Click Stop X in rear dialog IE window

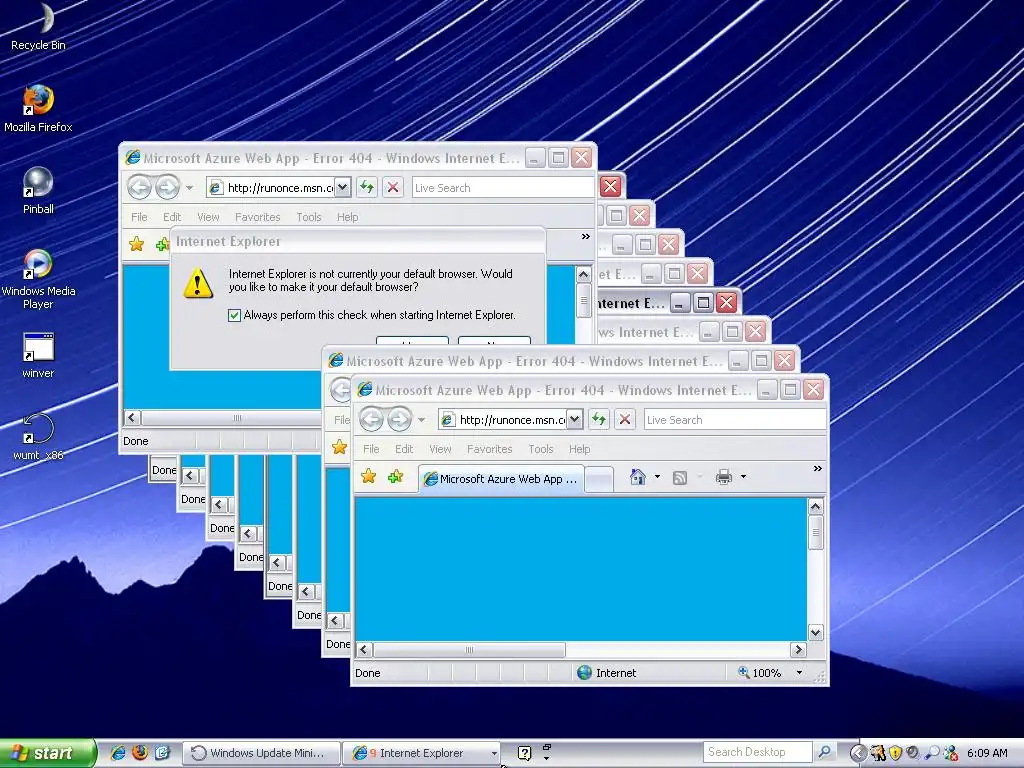click(x=392, y=187)
